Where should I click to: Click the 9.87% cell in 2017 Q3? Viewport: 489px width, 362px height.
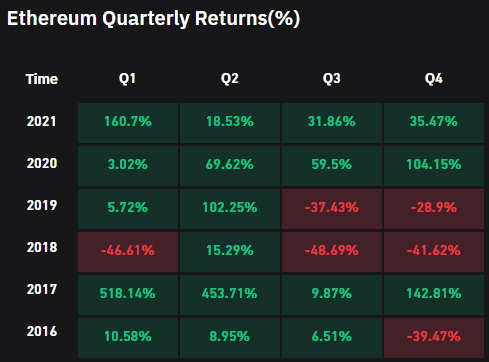[x=332, y=295]
